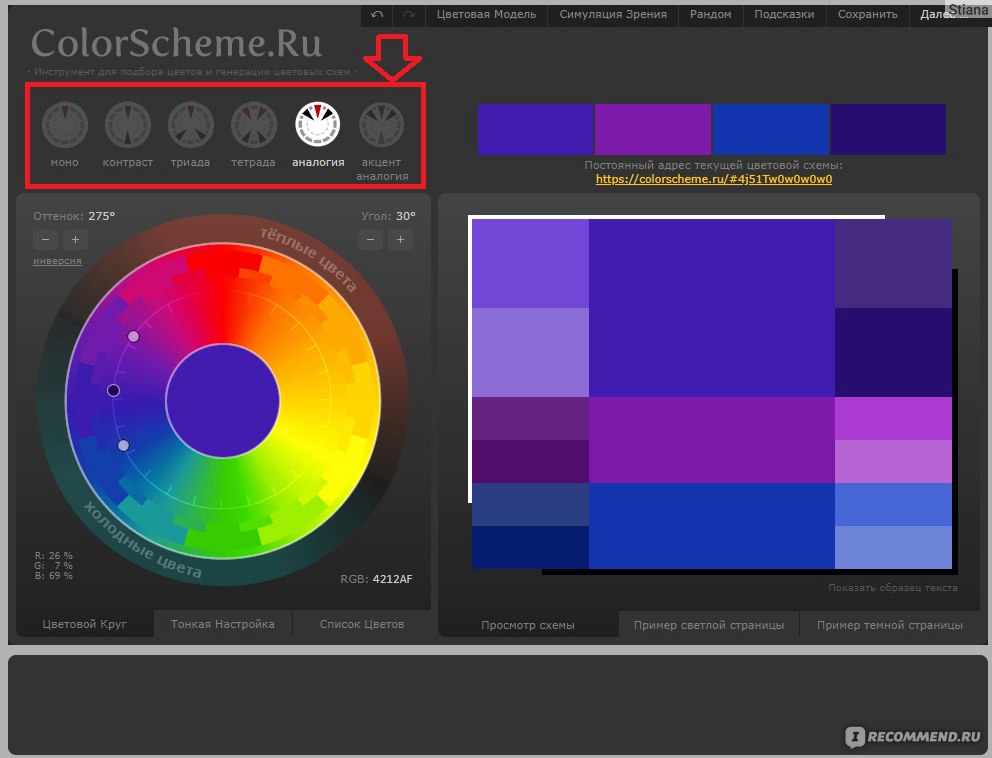Screen dimensions: 992x758
Task: Click the undo arrow icon
Action: pos(377,15)
